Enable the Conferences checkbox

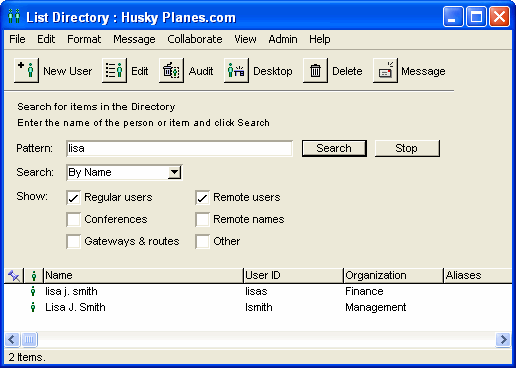click(x=73, y=219)
